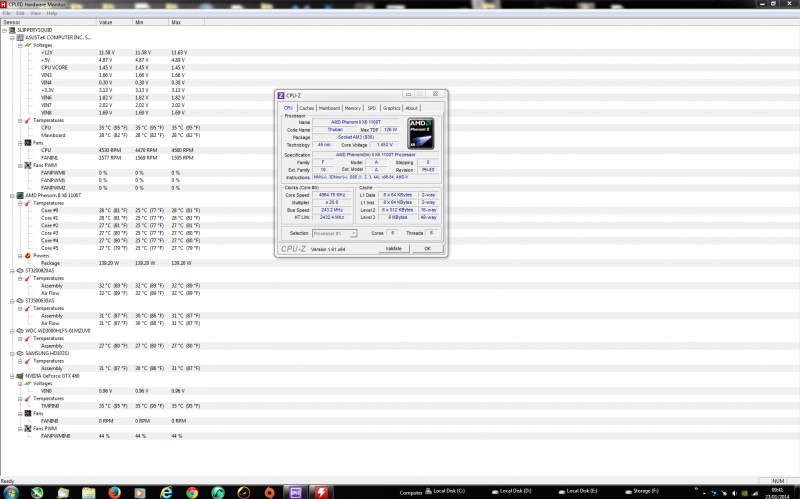The image size is (800, 499).
Task: Open Local Disk (D:) from the taskbar toolbar
Action: 512,491
